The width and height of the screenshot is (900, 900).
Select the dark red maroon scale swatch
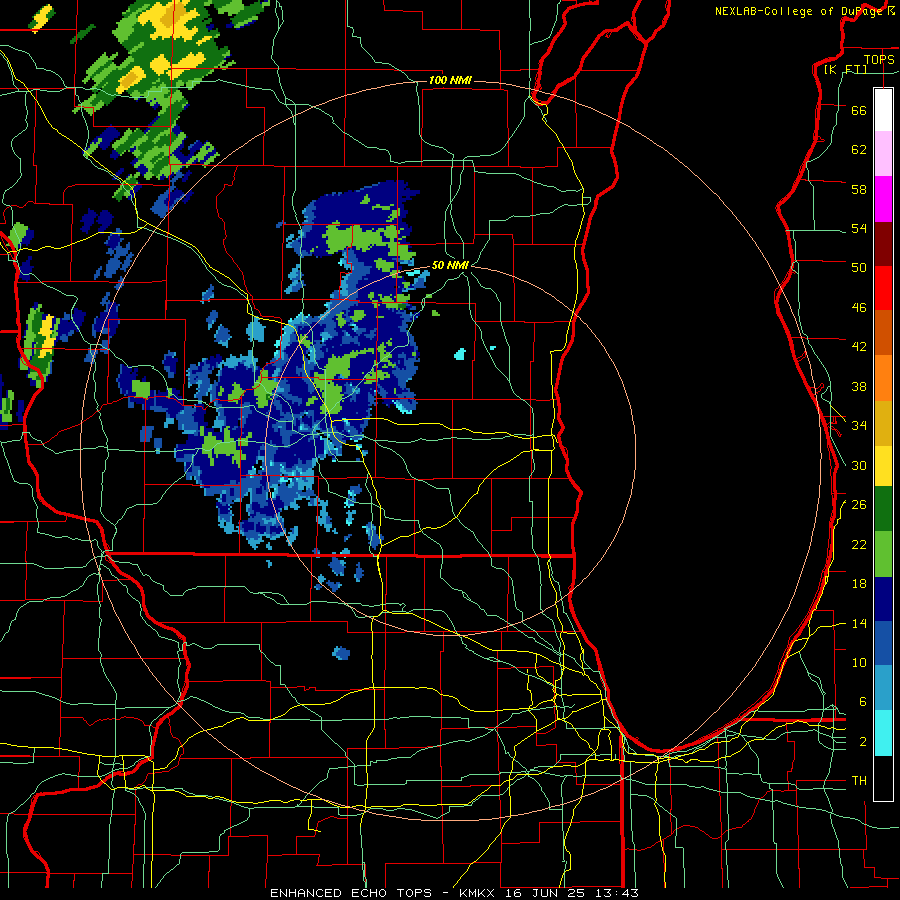pos(883,244)
